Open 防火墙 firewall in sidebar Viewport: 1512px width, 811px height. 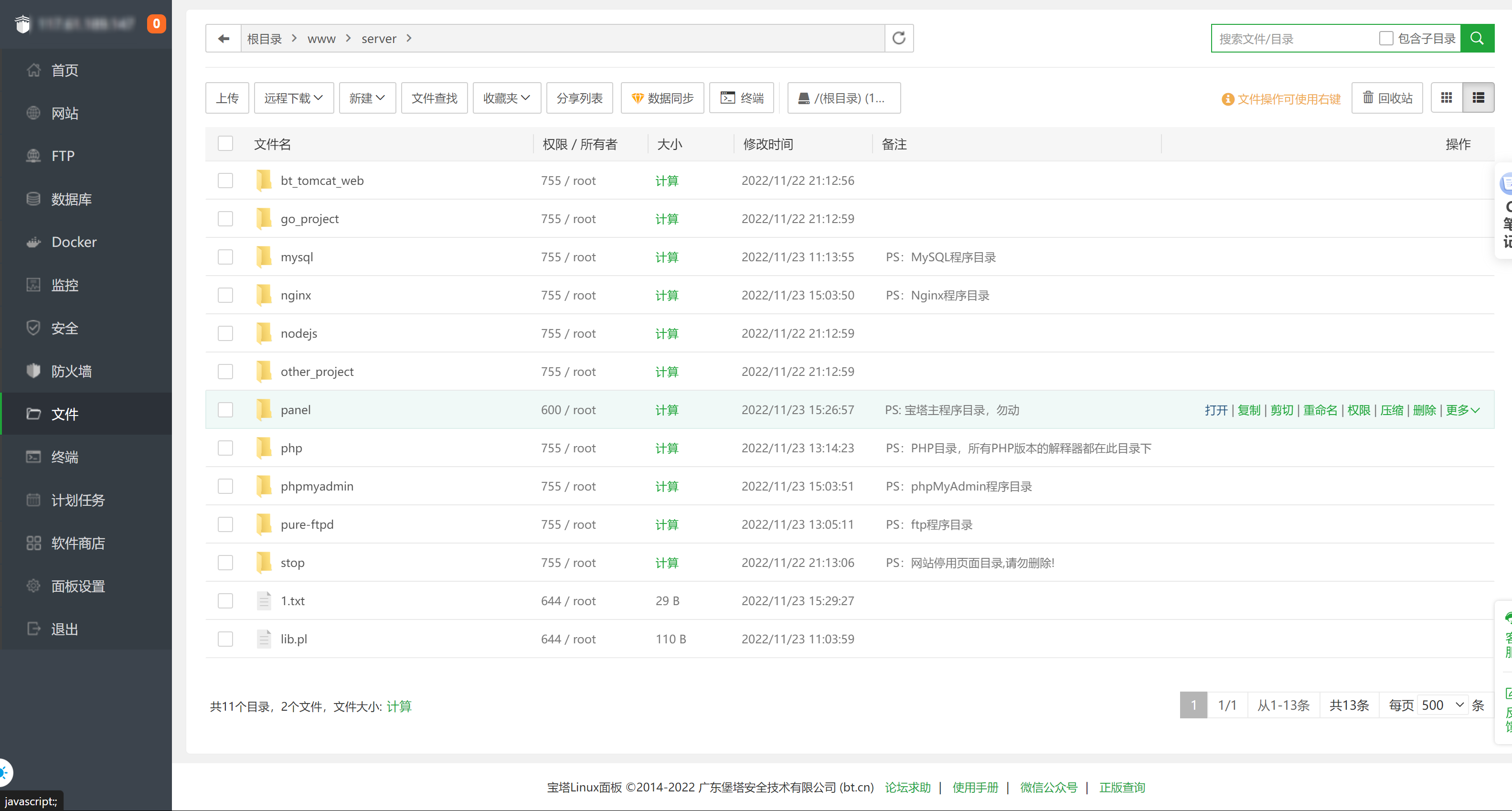click(x=86, y=372)
